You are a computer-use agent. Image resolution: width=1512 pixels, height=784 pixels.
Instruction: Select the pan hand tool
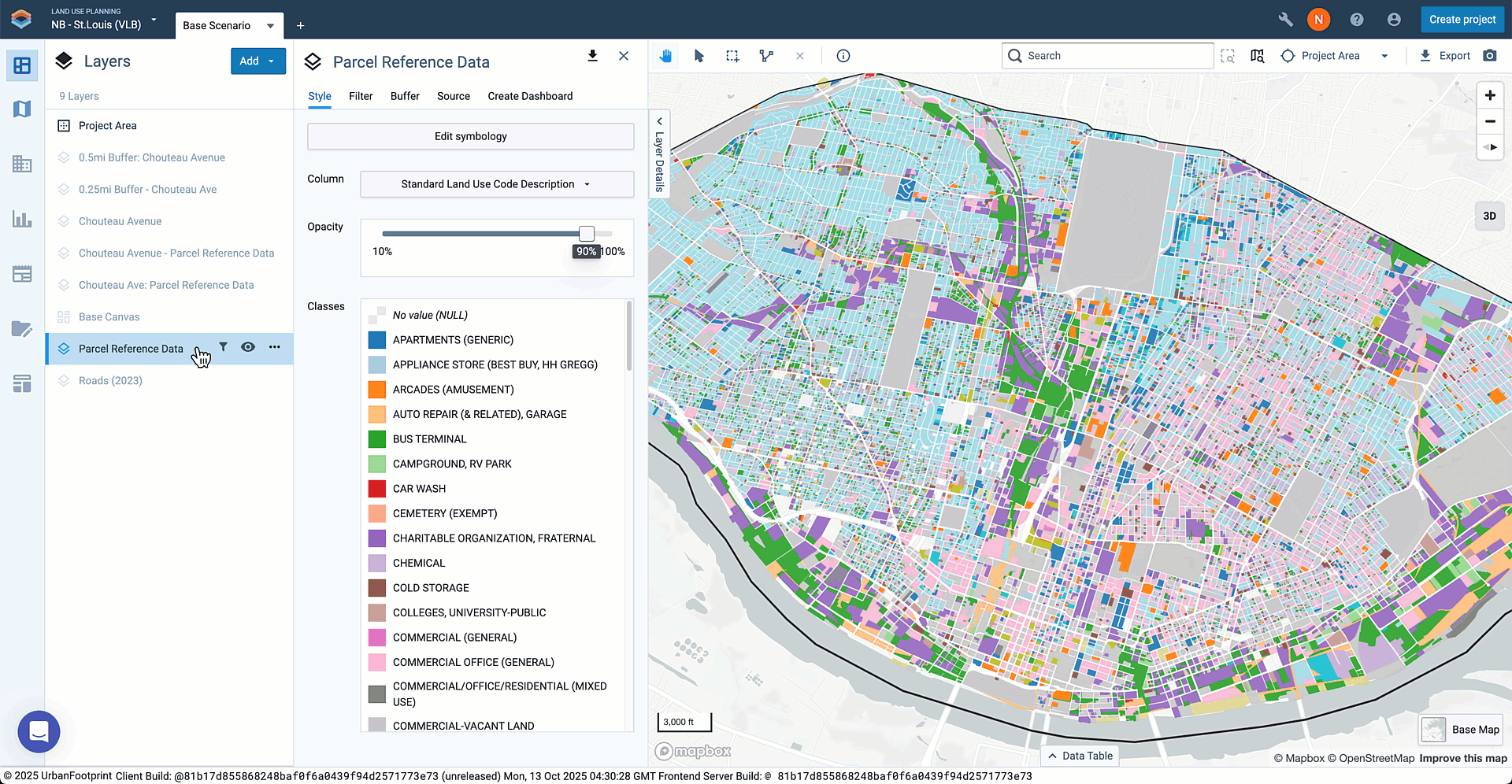[665, 56]
